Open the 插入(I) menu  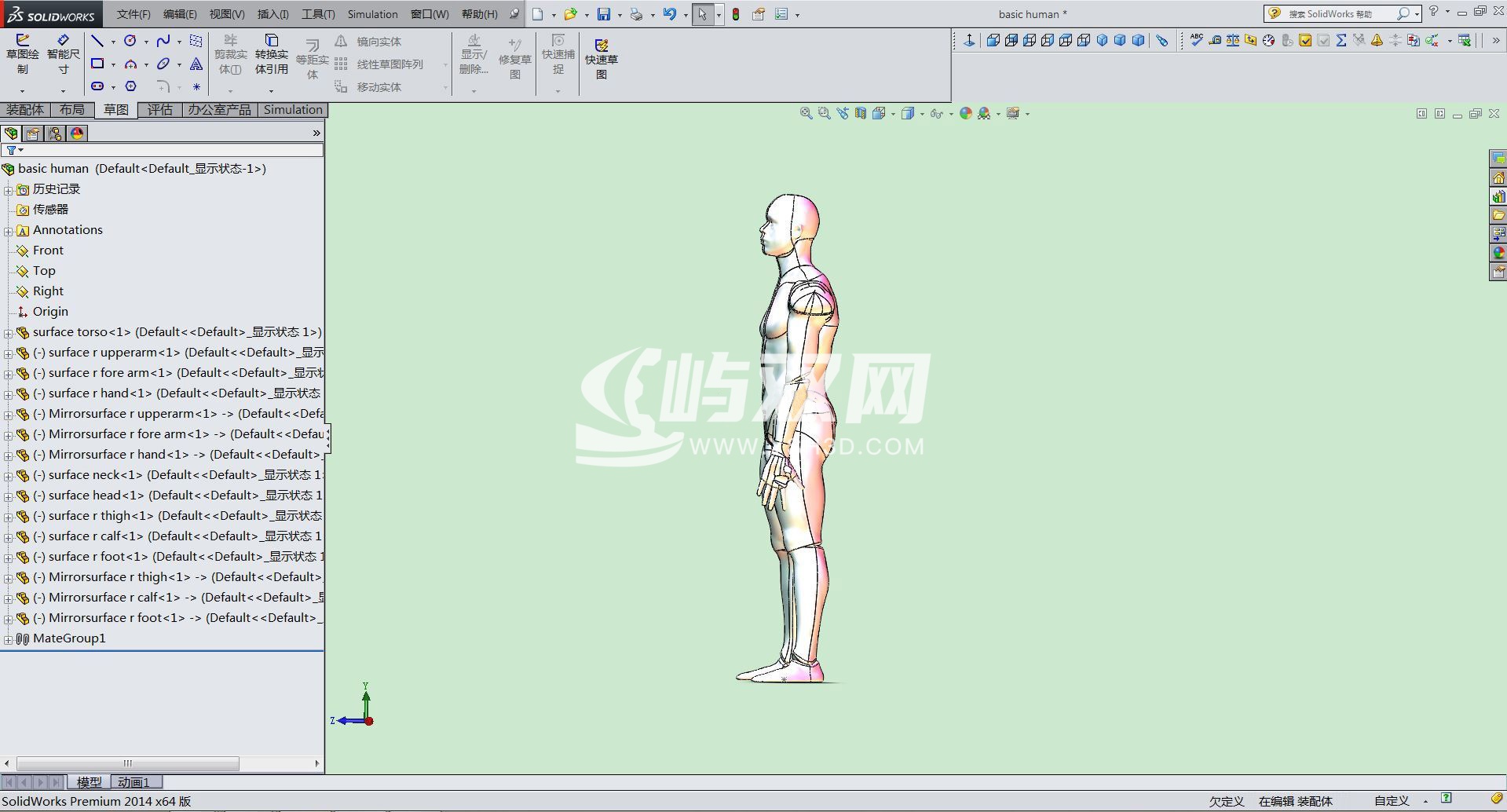tap(271, 13)
